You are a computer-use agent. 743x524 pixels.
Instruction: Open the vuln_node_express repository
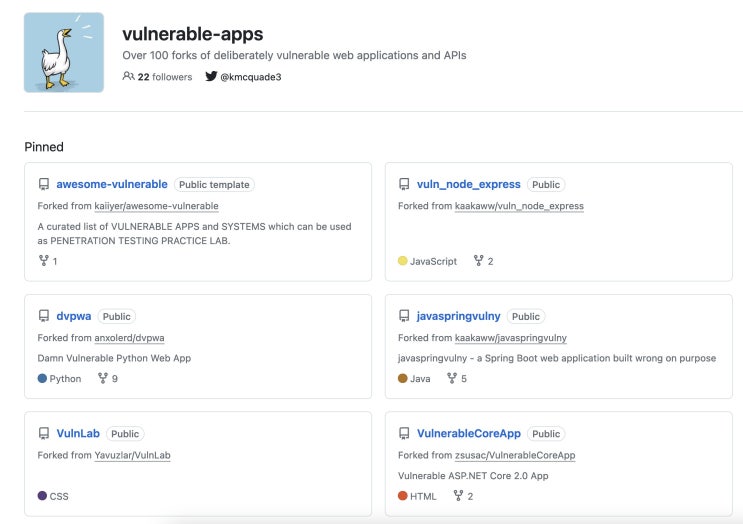[468, 184]
